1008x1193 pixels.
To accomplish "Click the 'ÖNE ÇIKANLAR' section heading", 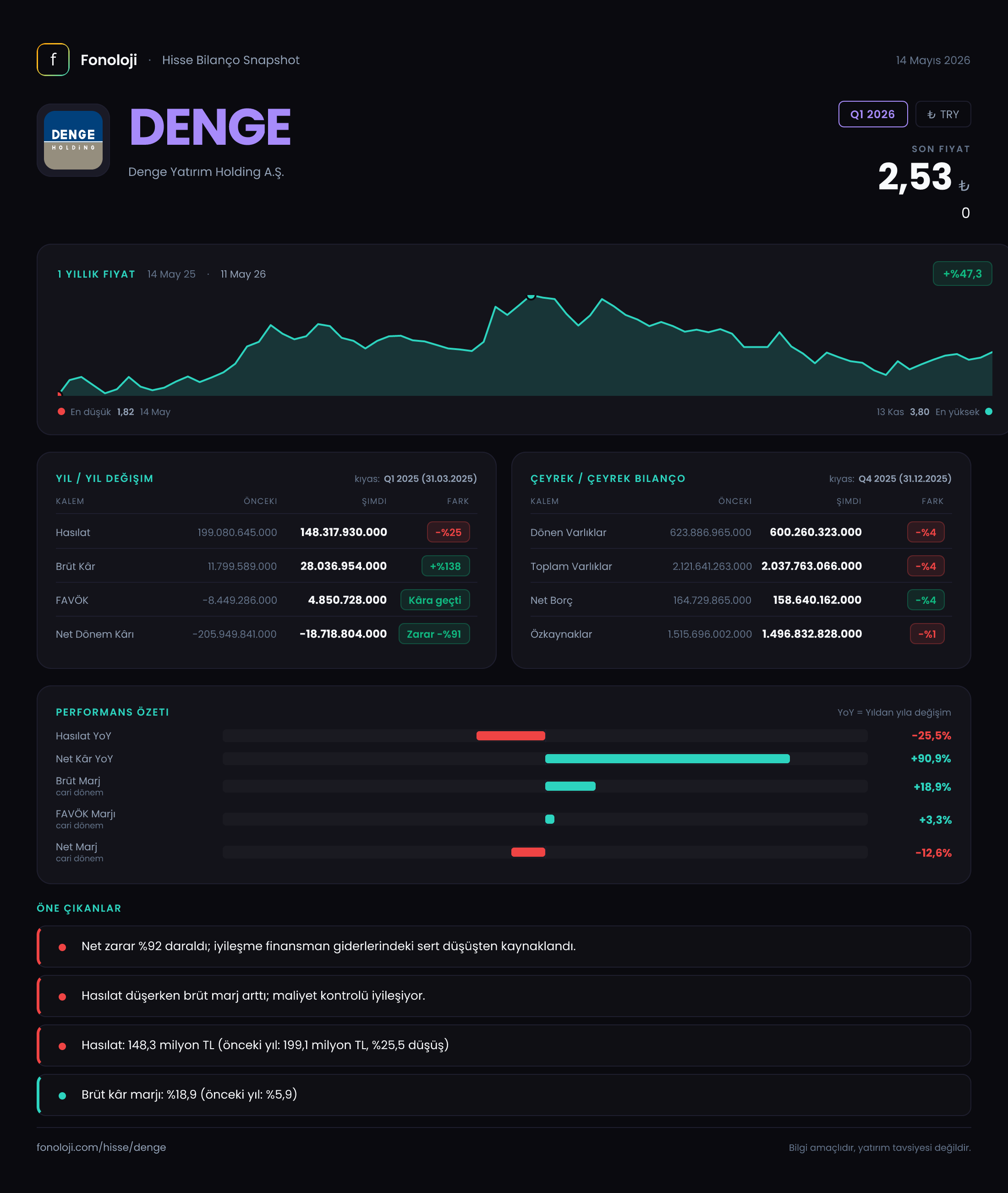I will (79, 908).
